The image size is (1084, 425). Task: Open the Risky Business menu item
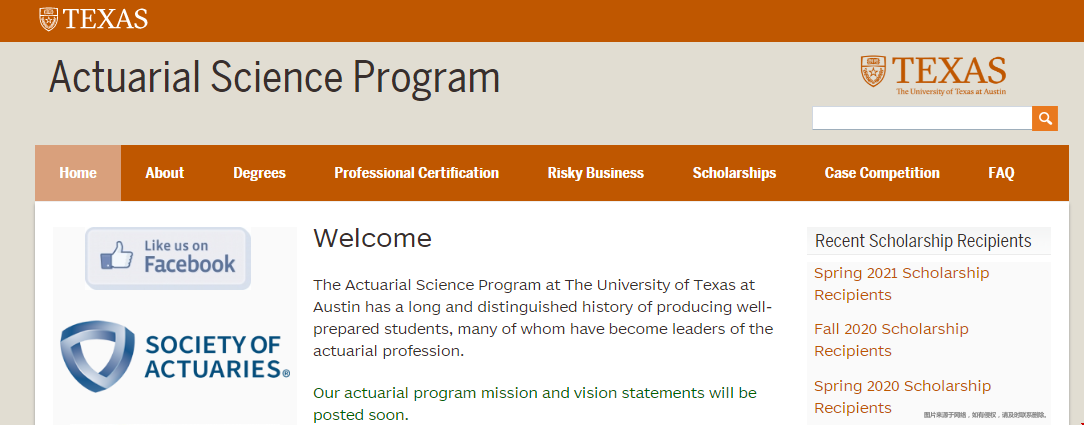pyautogui.click(x=596, y=173)
